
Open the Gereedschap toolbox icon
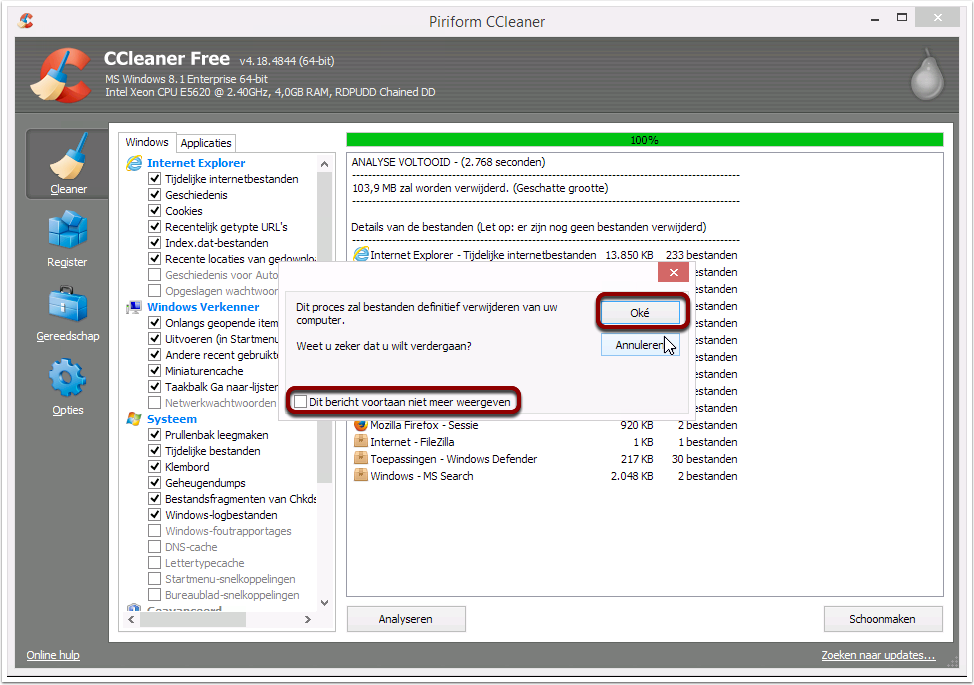(67, 304)
